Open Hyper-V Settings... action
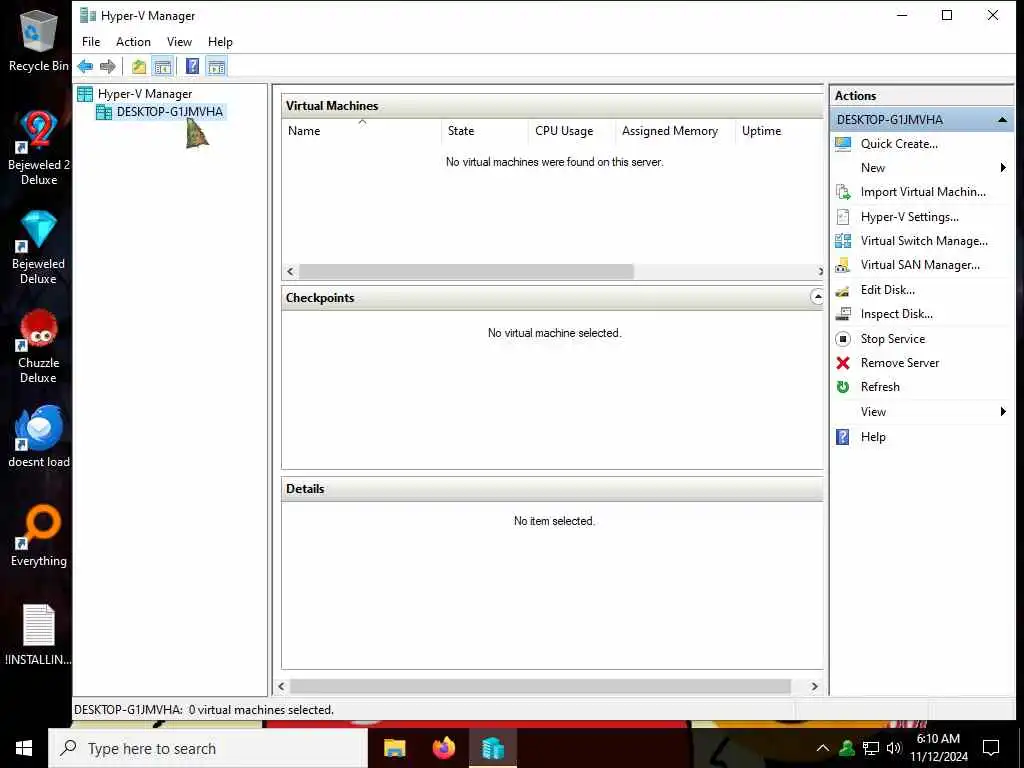This screenshot has width=1024, height=768. [909, 217]
